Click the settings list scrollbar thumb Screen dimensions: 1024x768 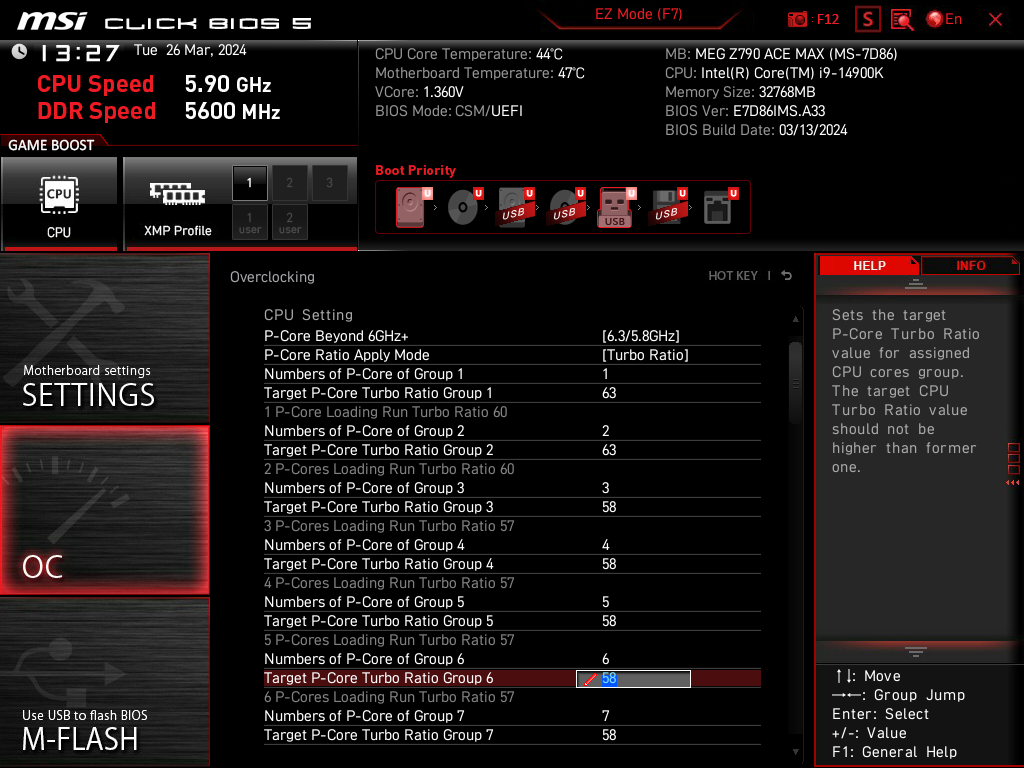coord(795,383)
